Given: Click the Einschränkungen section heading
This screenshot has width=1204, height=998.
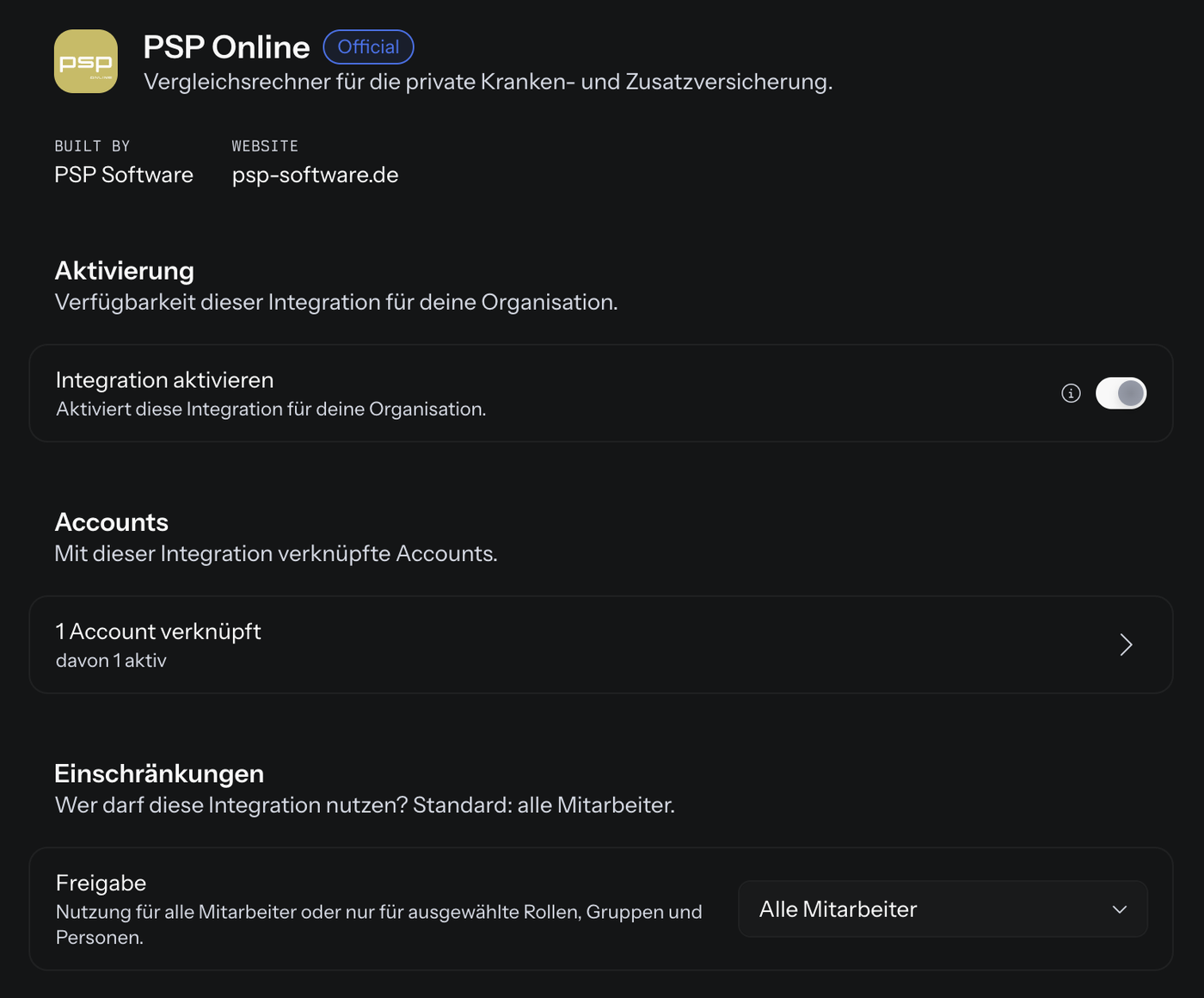Looking at the screenshot, I should (x=159, y=773).
